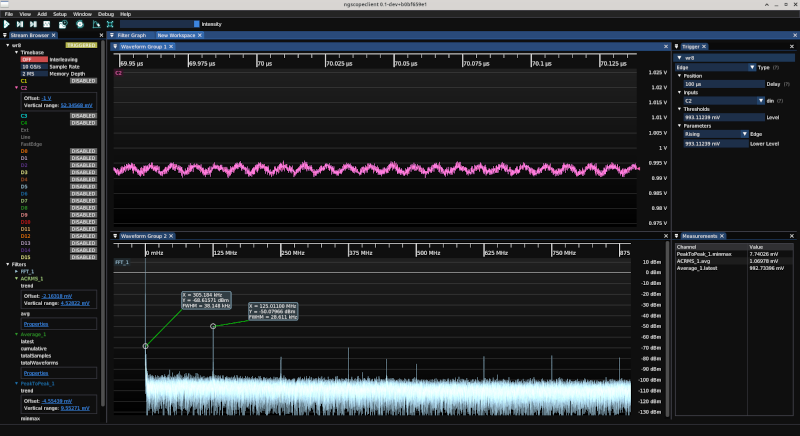Open the Trigger panel dock menu icon
Screen dimensions: 800x436
tap(677, 46)
